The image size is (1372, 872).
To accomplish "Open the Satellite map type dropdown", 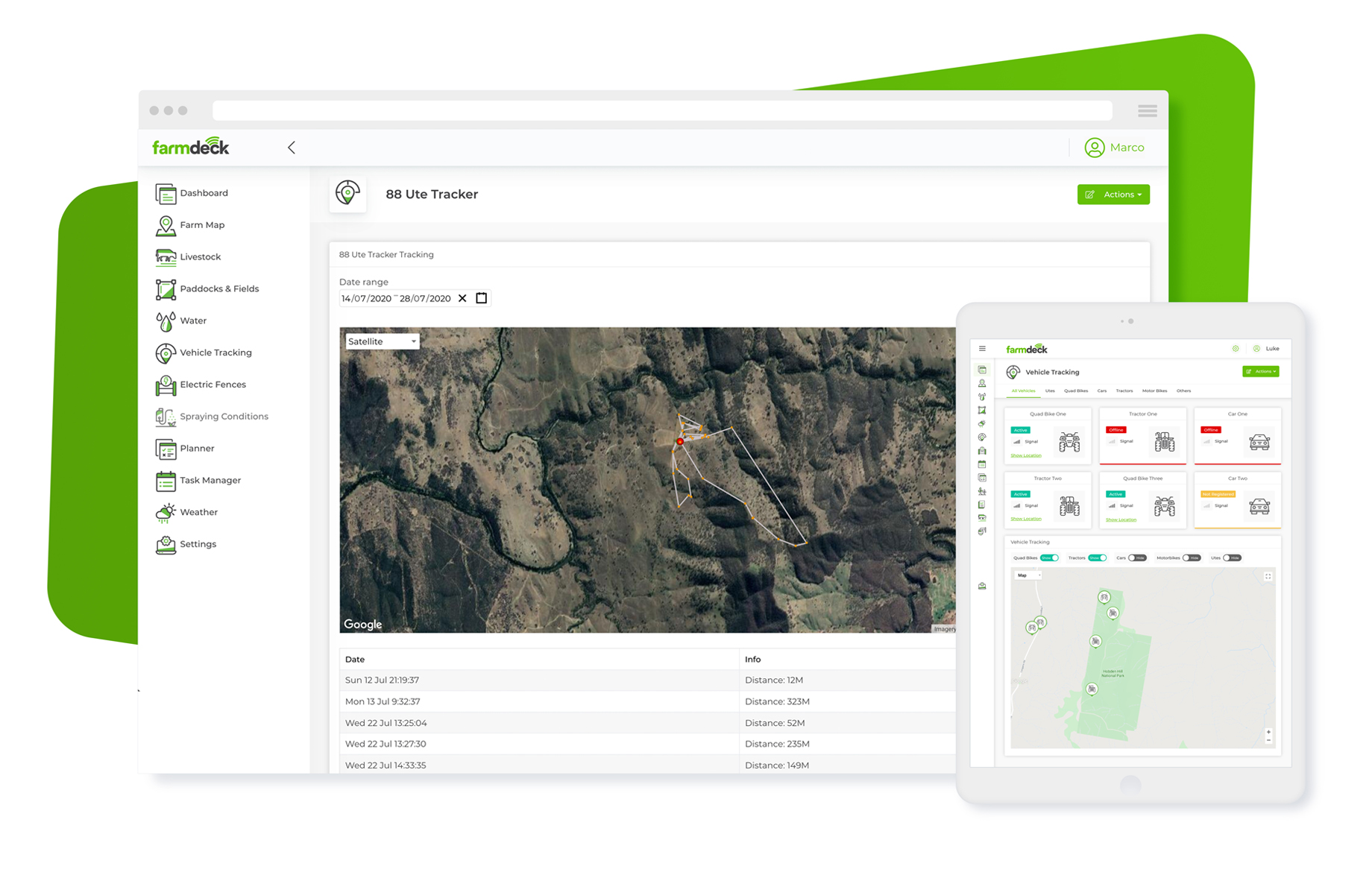I will [x=381, y=341].
